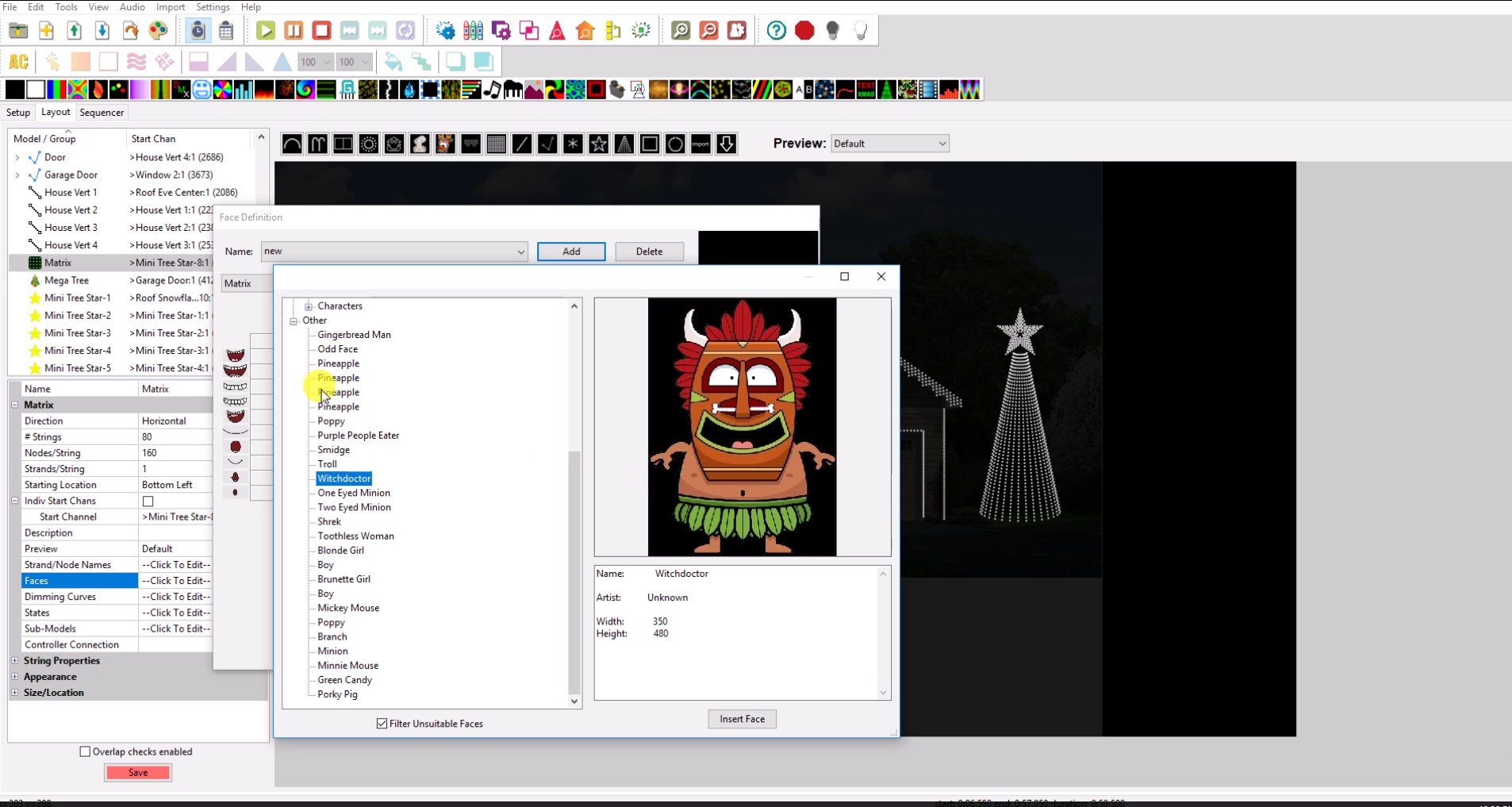
Task: Select the Music note effect icon
Action: (x=493, y=90)
